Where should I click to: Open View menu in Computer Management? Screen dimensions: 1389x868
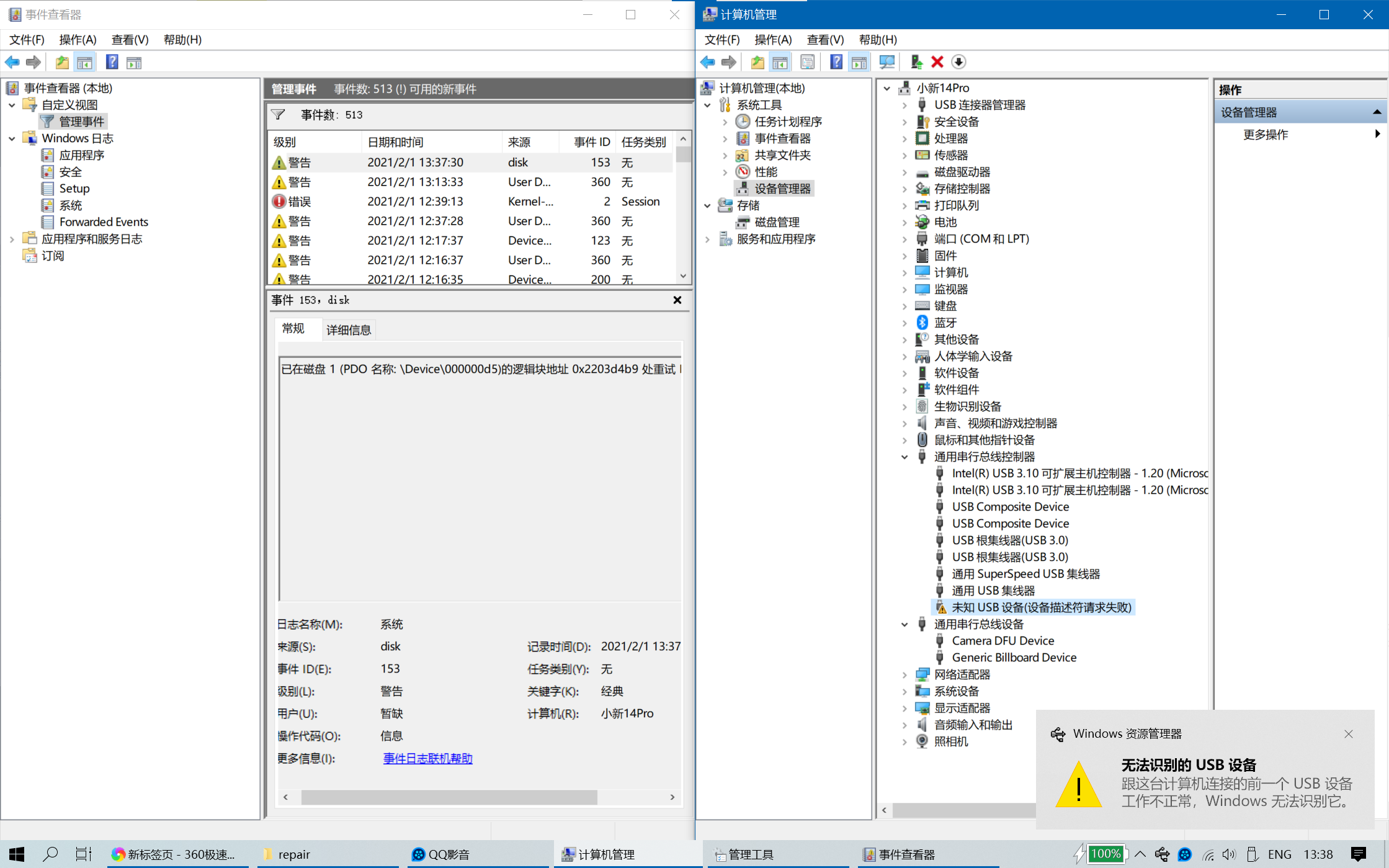pyautogui.click(x=825, y=40)
